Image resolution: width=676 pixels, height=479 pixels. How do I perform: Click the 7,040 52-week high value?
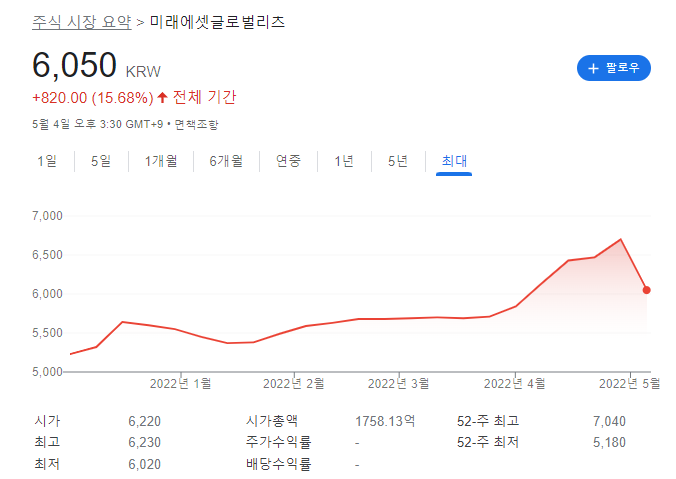(x=609, y=421)
